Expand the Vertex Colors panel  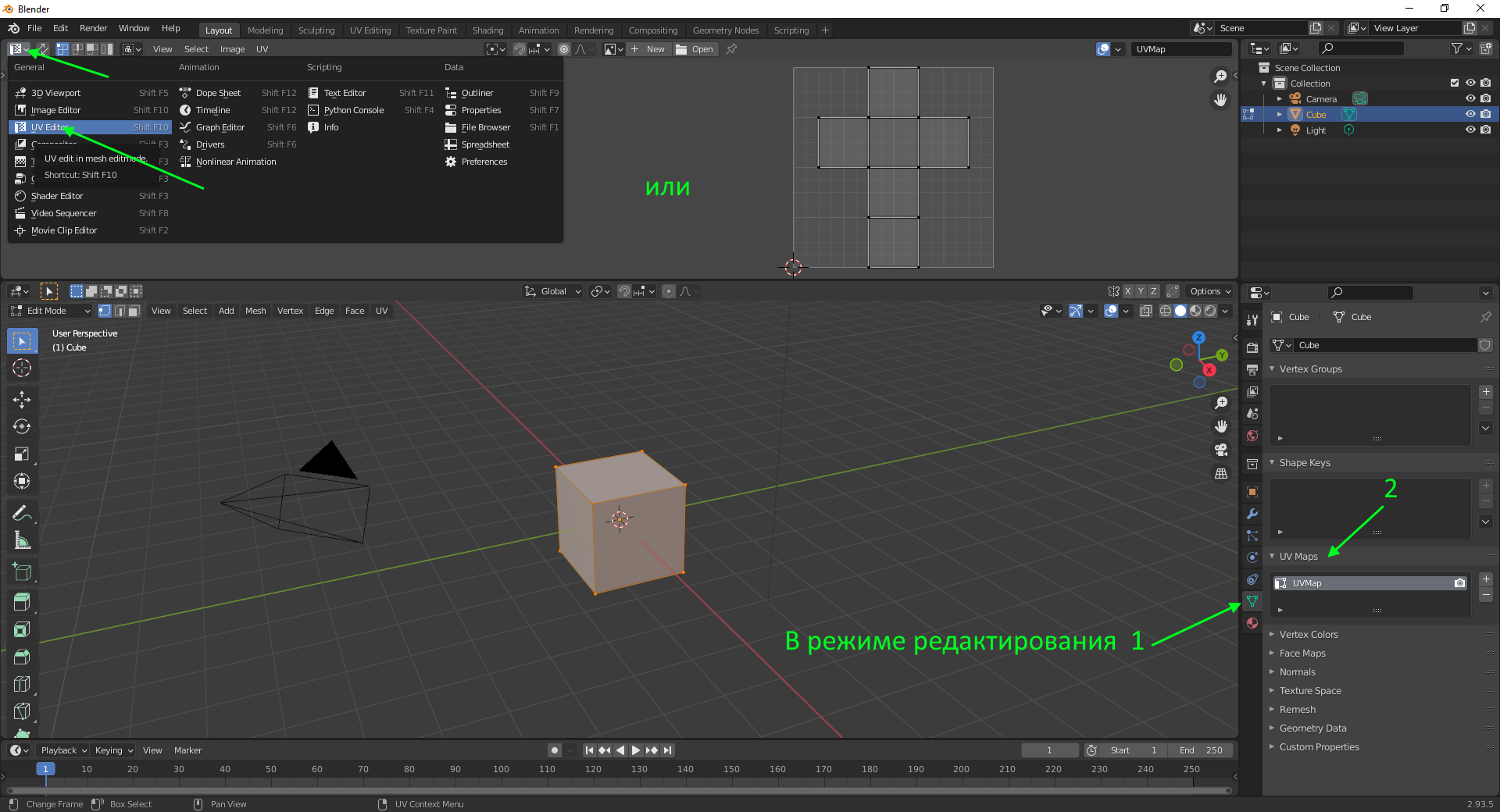1309,635
